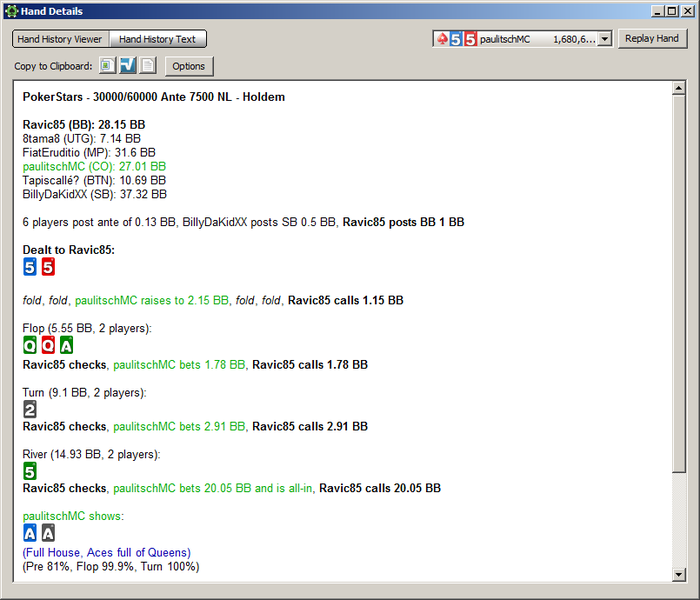700x600 pixels.
Task: Minimize the Hand Details window
Action: 657,11
